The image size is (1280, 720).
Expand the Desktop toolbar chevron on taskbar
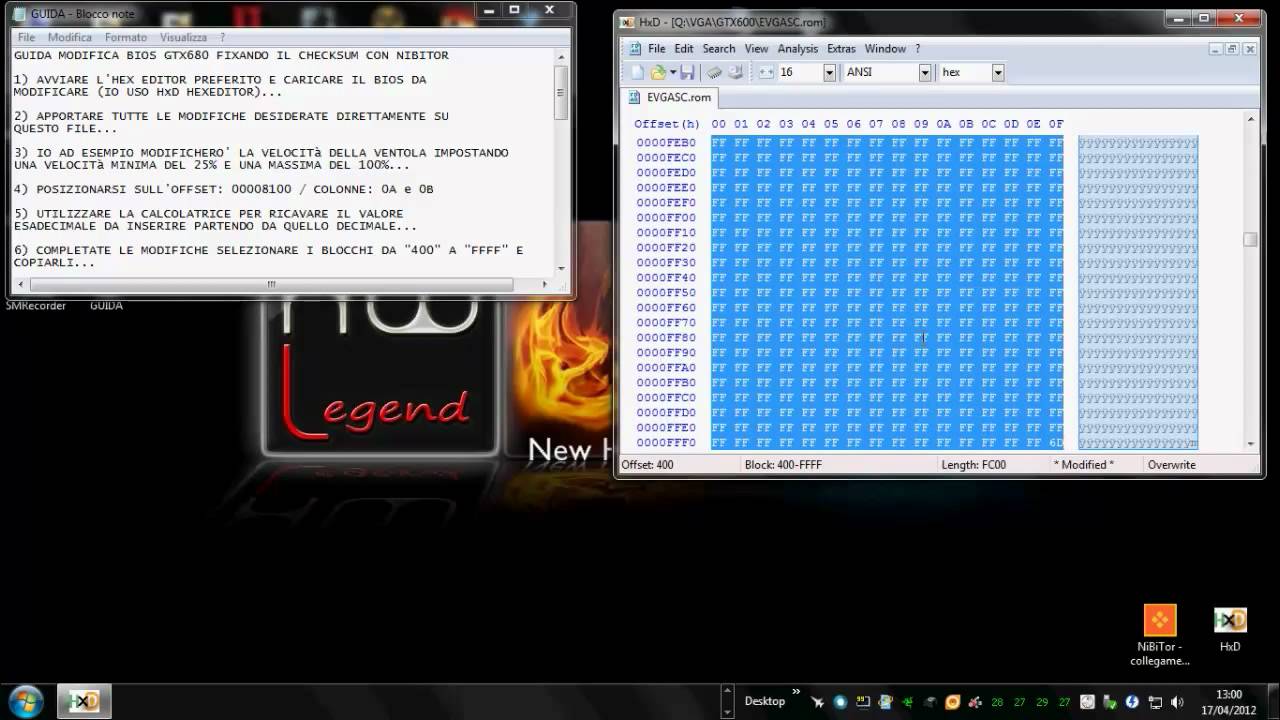(796, 691)
